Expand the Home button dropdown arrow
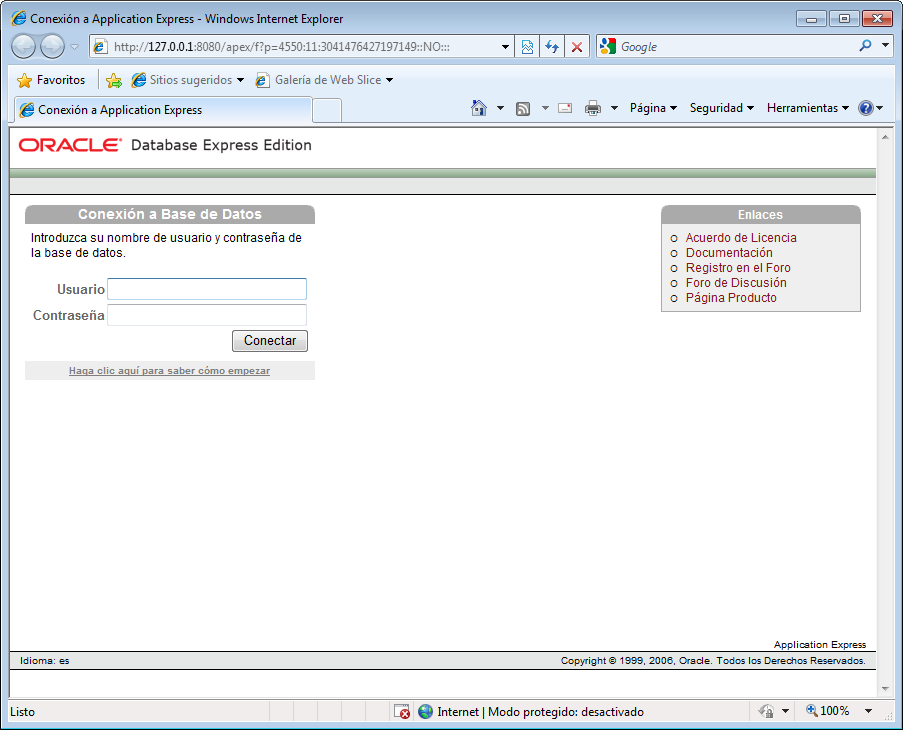Screen dimensions: 903x730 500,108
